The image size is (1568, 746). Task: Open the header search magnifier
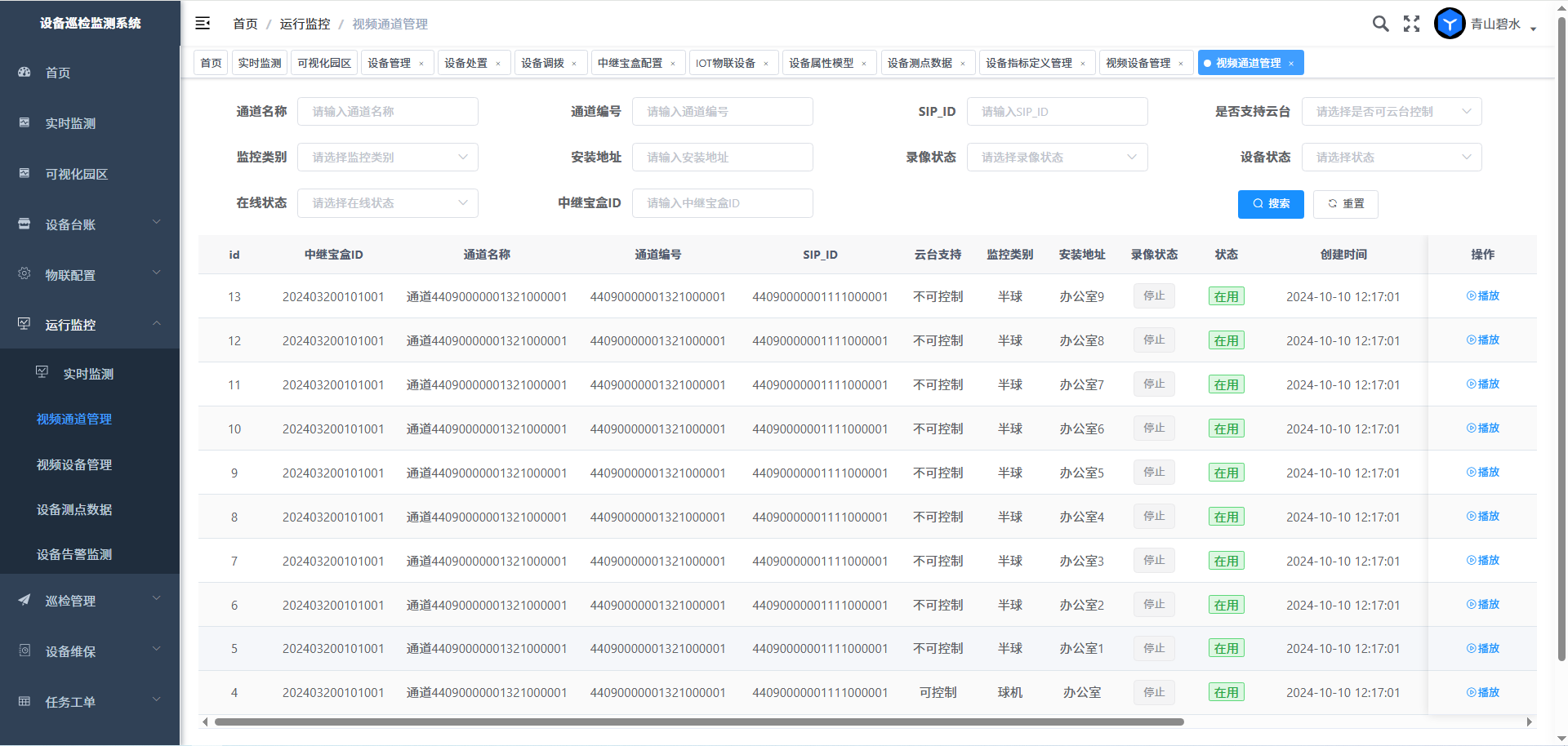(x=1380, y=24)
